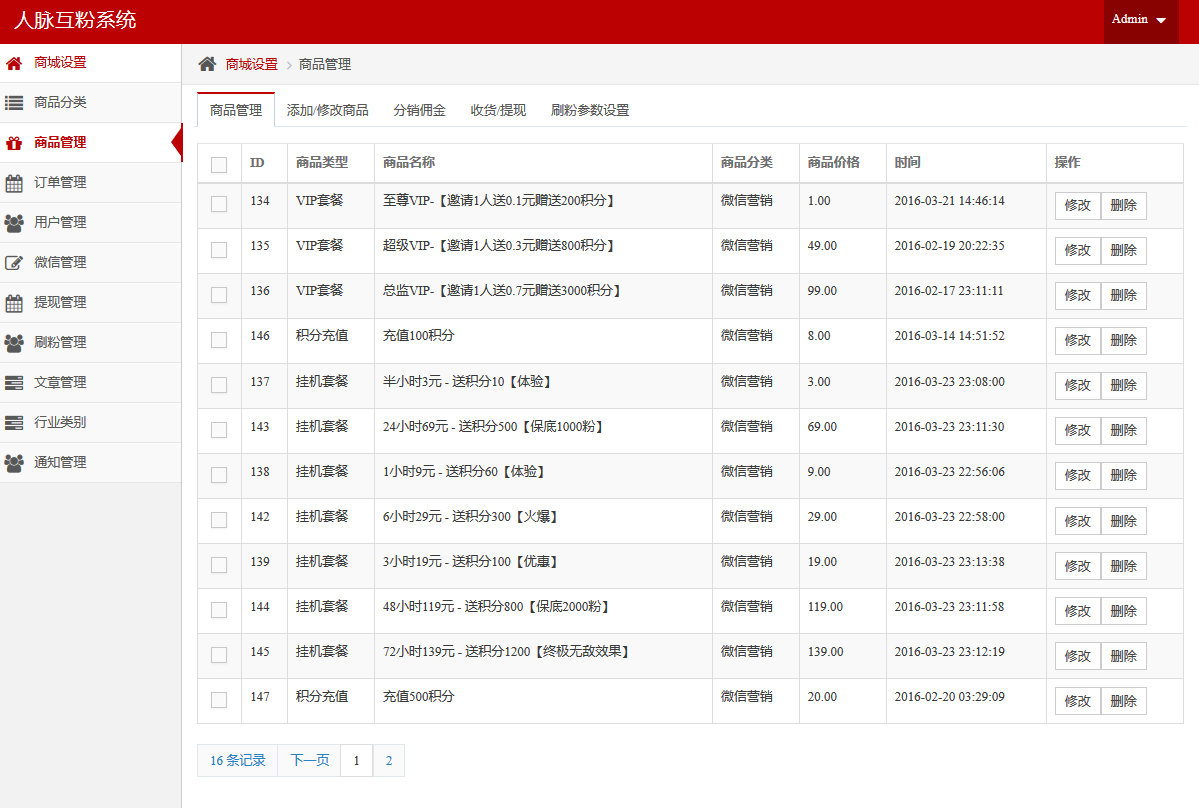Viewport: 1199px width, 808px height.
Task: Click the group icon next to 通知管理
Action: 14,463
